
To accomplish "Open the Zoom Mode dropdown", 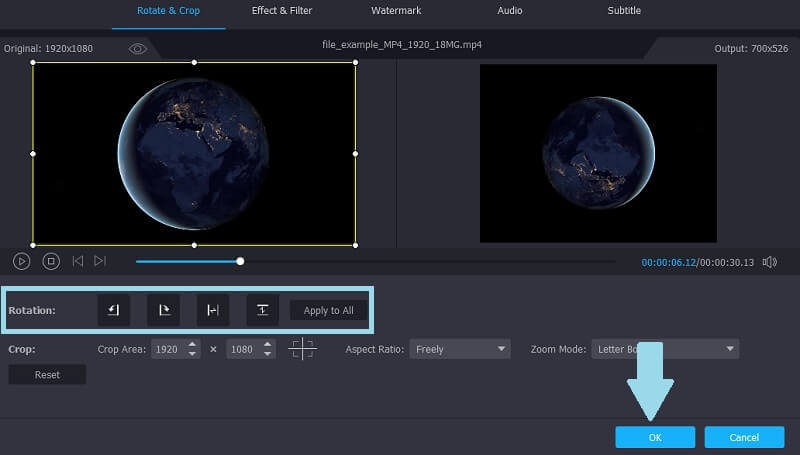I will click(665, 349).
